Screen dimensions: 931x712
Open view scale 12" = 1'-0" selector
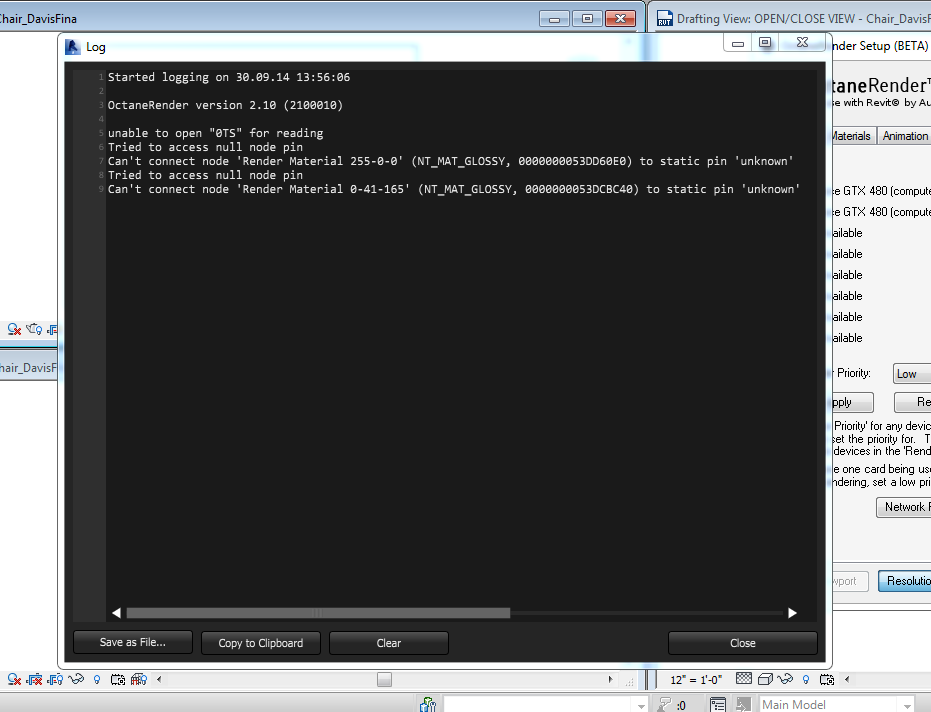(x=696, y=680)
